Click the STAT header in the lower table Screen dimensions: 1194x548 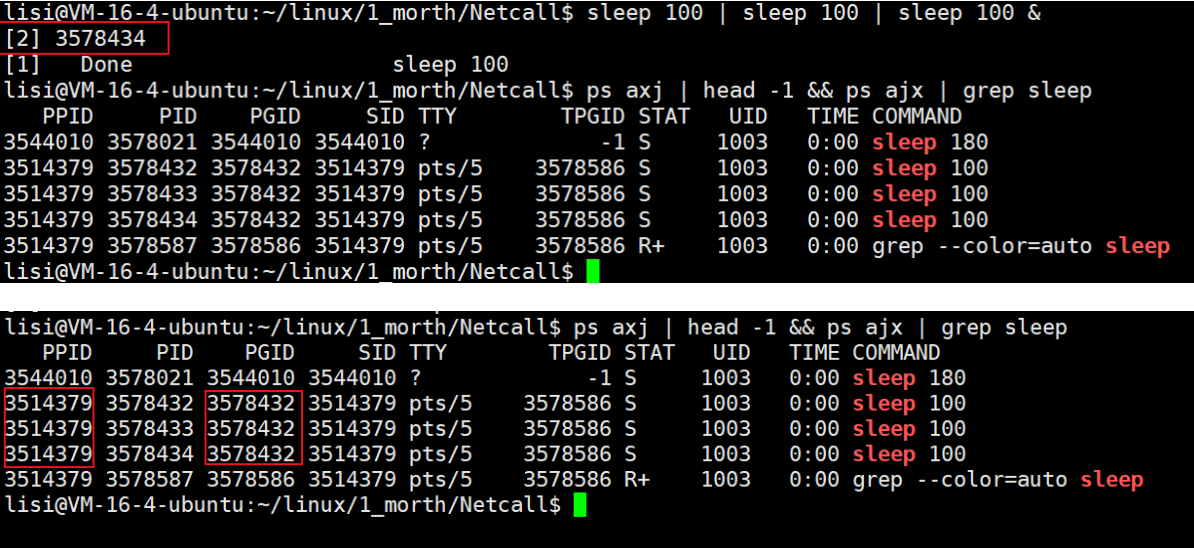[x=649, y=352]
